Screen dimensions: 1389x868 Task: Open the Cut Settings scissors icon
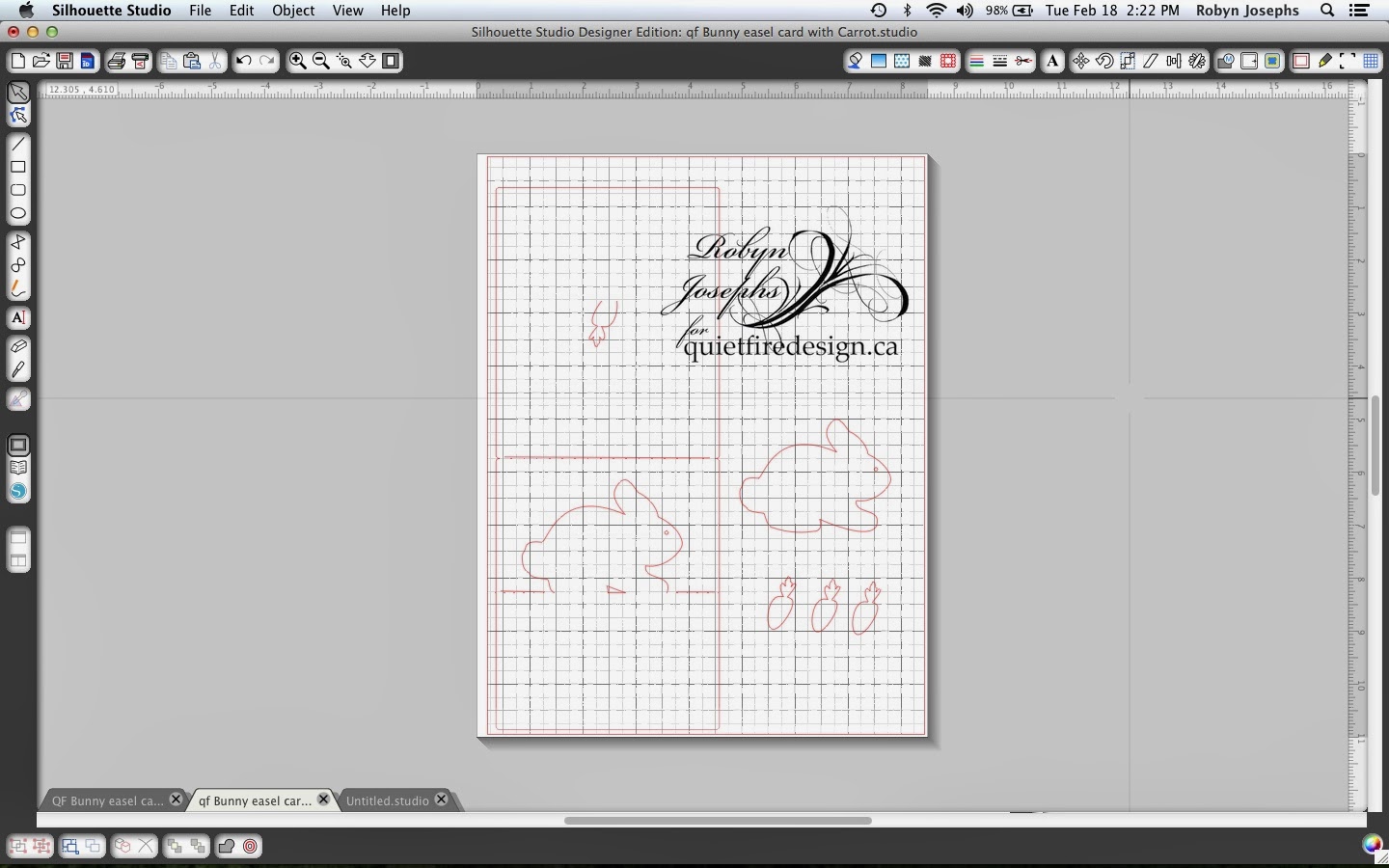pyautogui.click(x=1023, y=61)
